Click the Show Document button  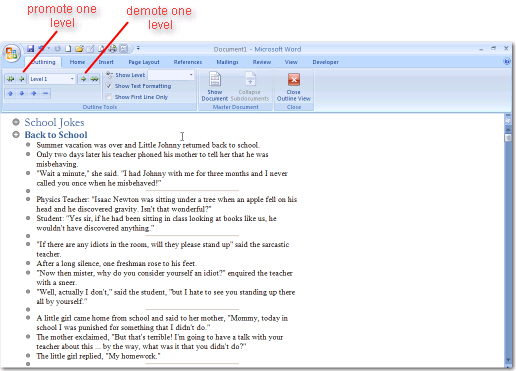[x=215, y=87]
